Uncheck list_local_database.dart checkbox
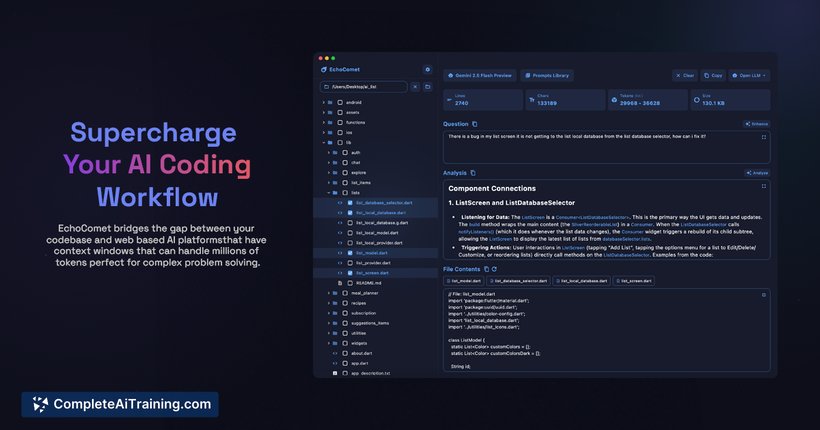 350,213
